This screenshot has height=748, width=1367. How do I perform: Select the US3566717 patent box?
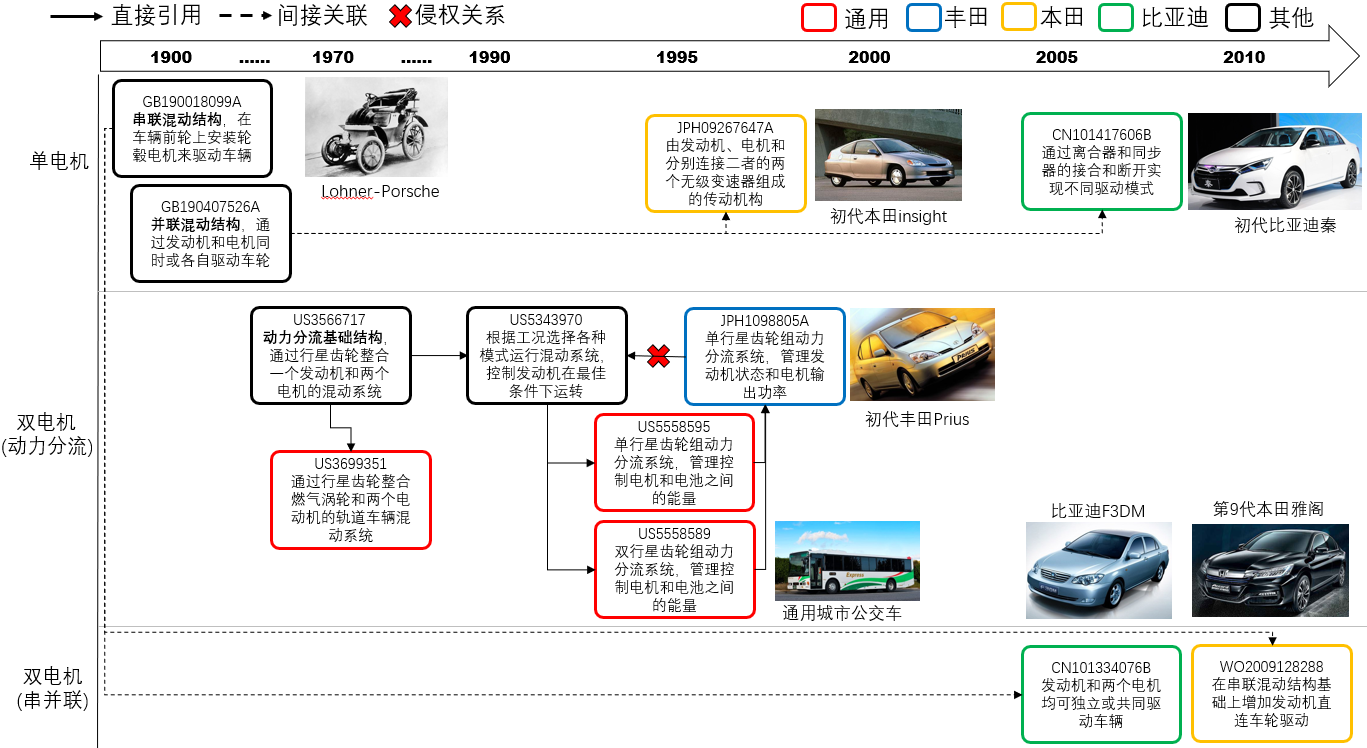point(330,355)
